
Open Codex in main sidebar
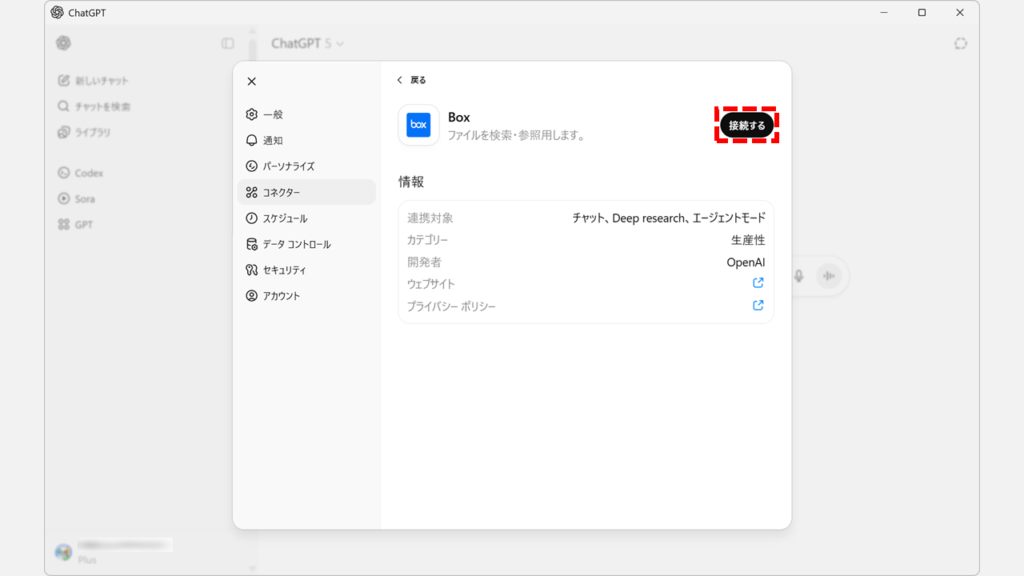(x=81, y=173)
